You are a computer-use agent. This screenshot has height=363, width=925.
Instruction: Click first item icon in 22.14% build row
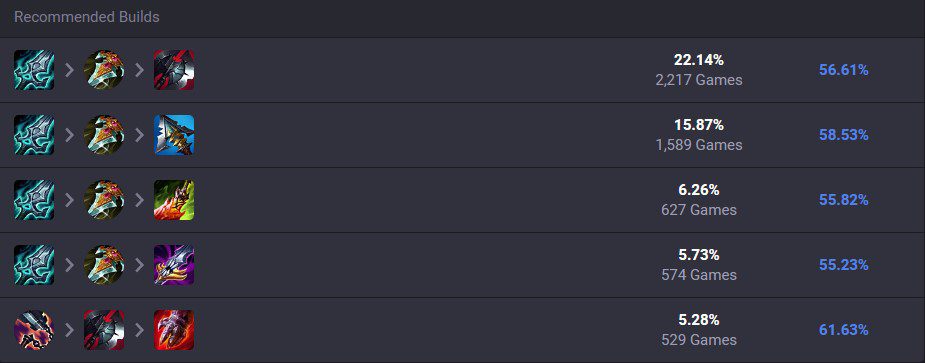34,70
